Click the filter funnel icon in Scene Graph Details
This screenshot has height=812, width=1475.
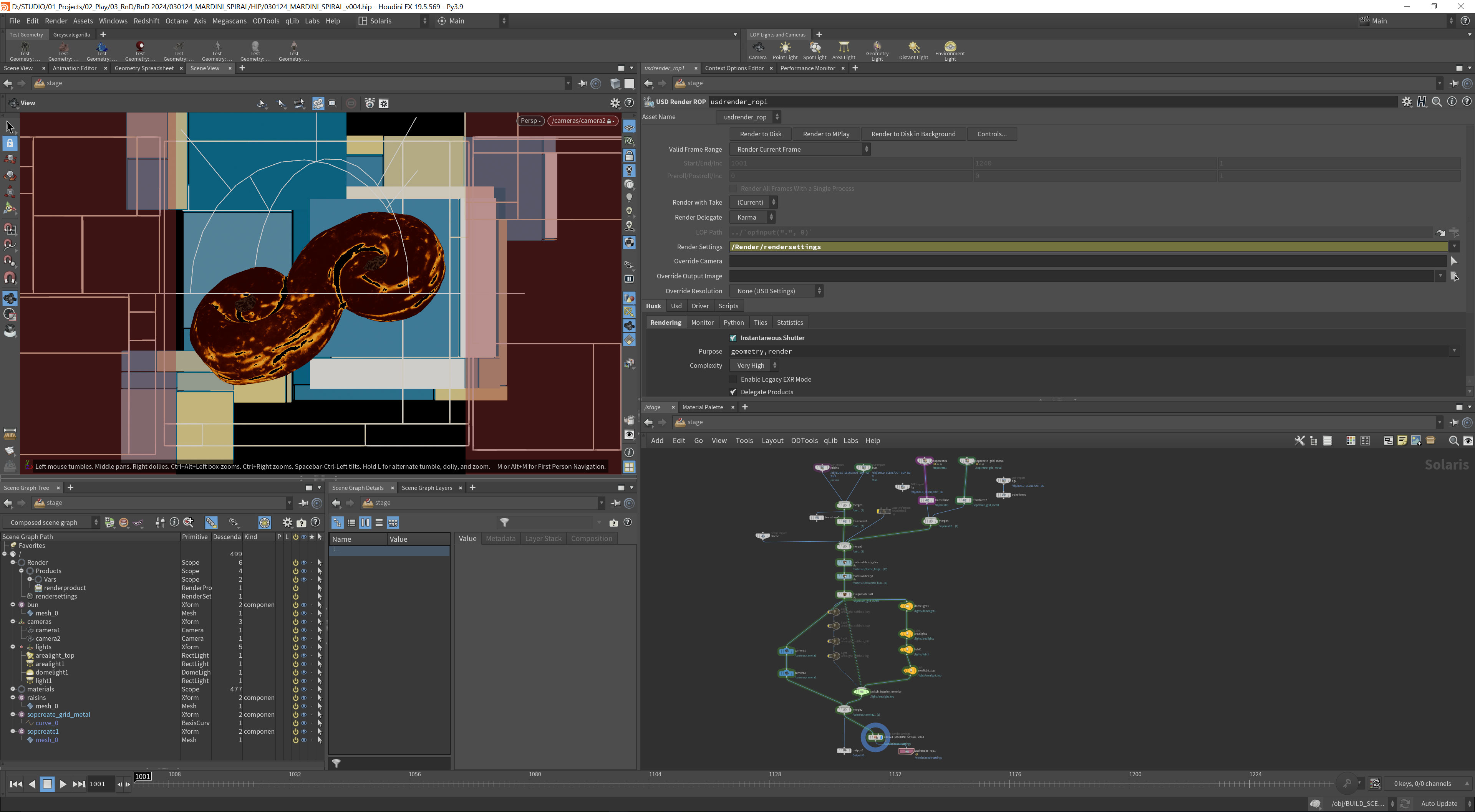[504, 523]
